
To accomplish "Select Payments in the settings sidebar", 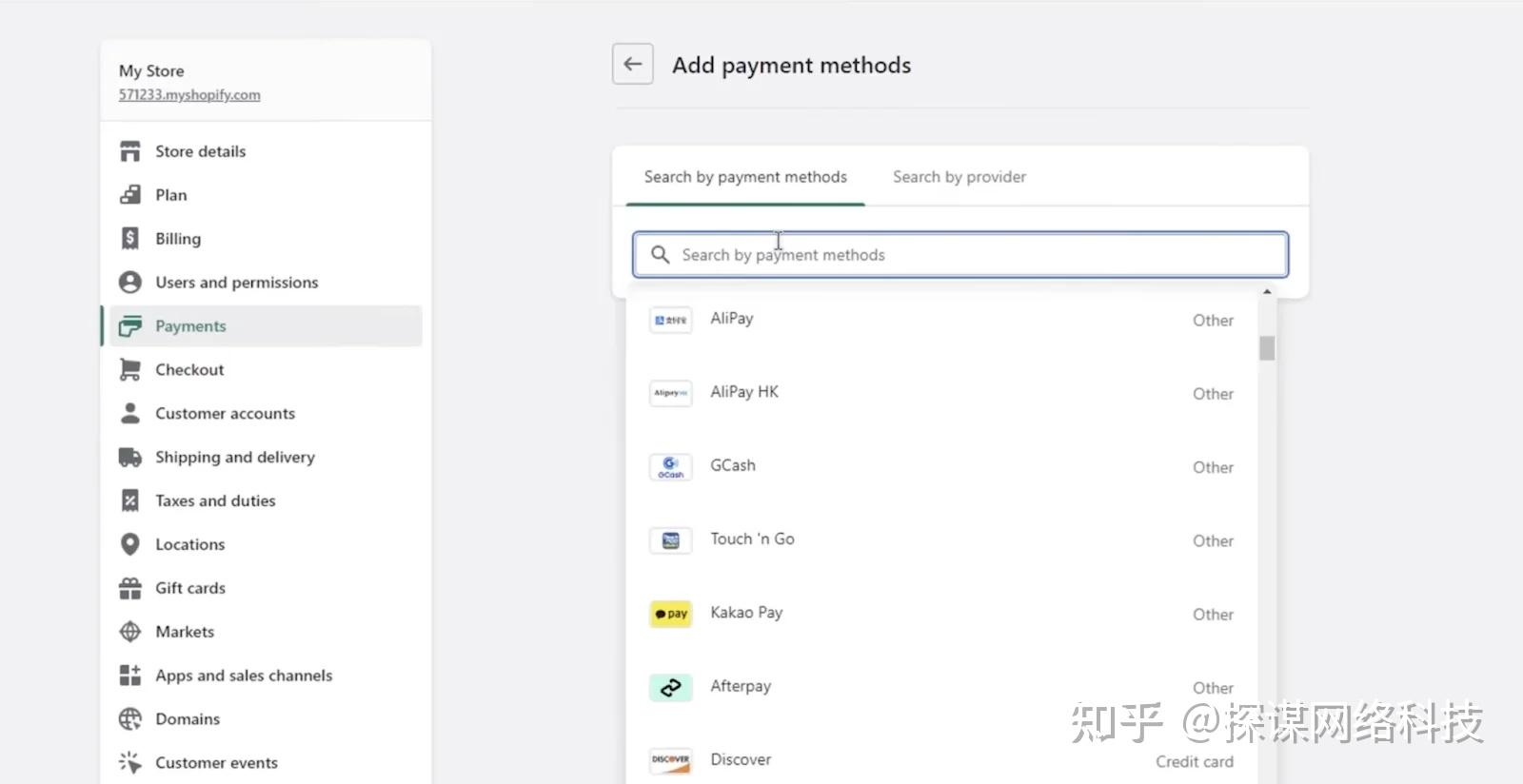I will tap(266, 326).
